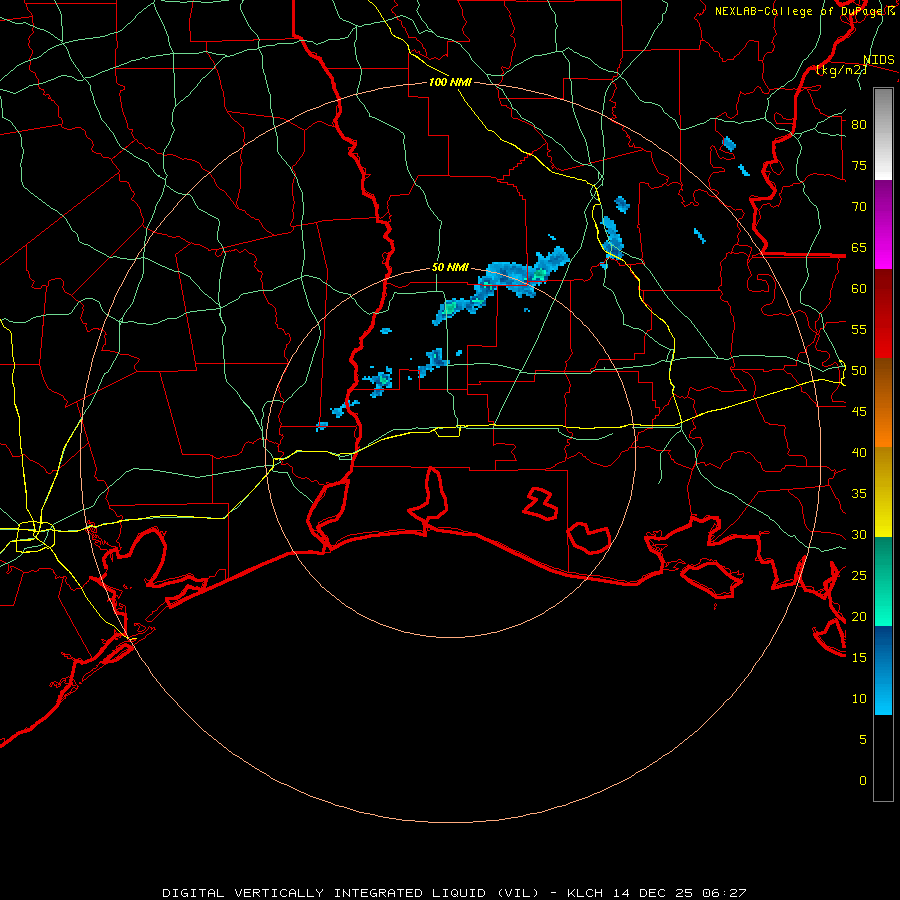Screen dimensions: 900x900
Task: Select the magenta-purple segment of the color bar
Action: click(x=883, y=225)
